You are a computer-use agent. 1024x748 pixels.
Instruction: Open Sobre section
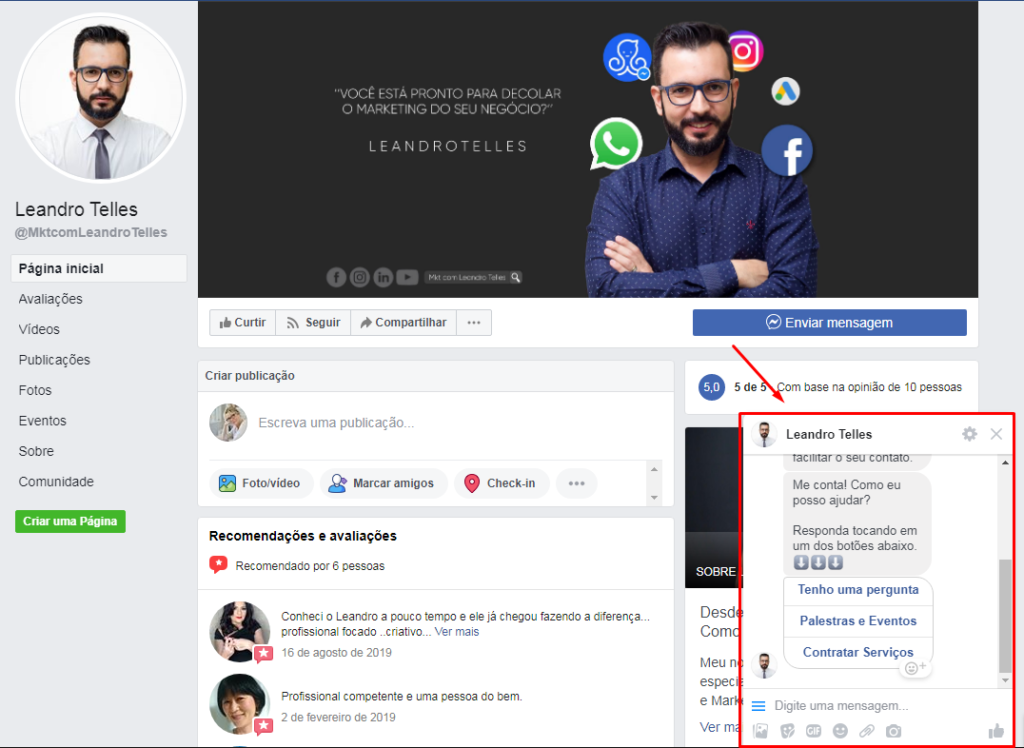click(37, 451)
